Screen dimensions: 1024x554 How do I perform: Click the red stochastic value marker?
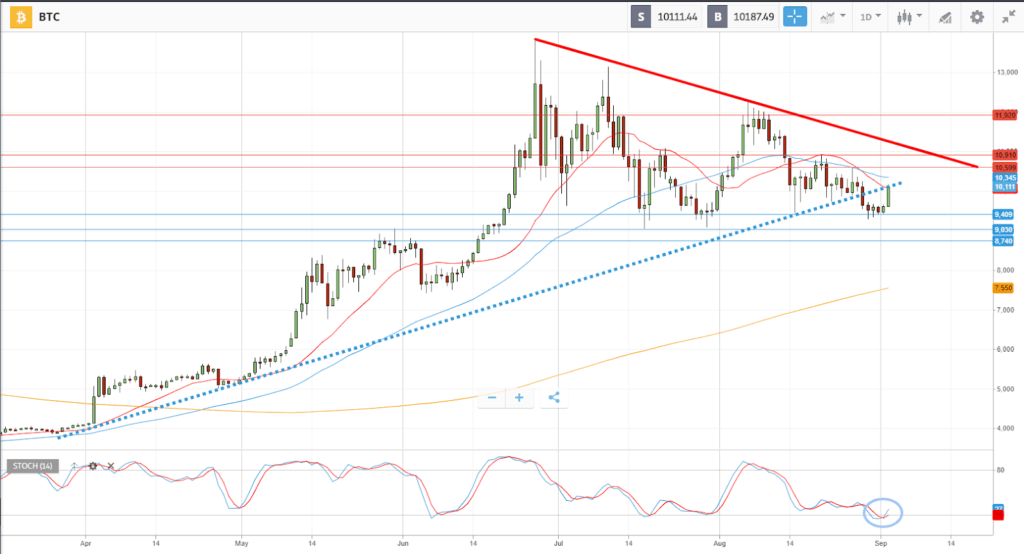[x=998, y=515]
